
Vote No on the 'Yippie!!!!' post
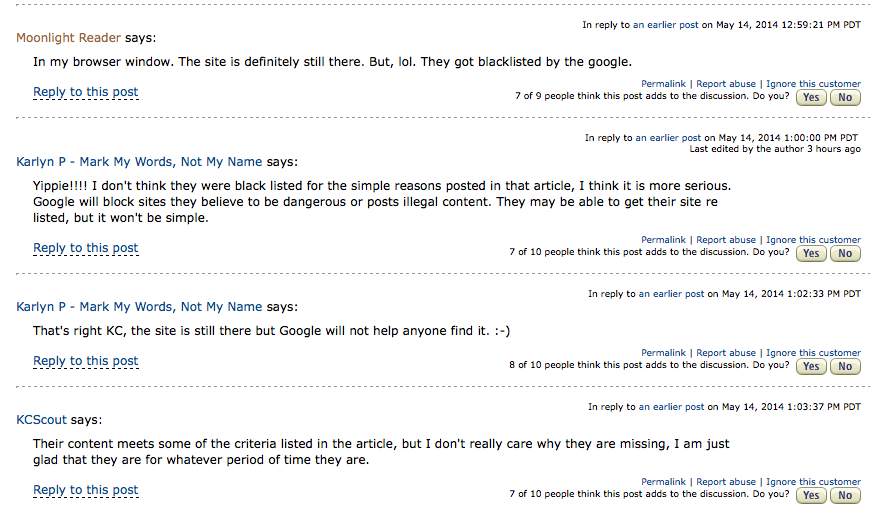coord(845,253)
